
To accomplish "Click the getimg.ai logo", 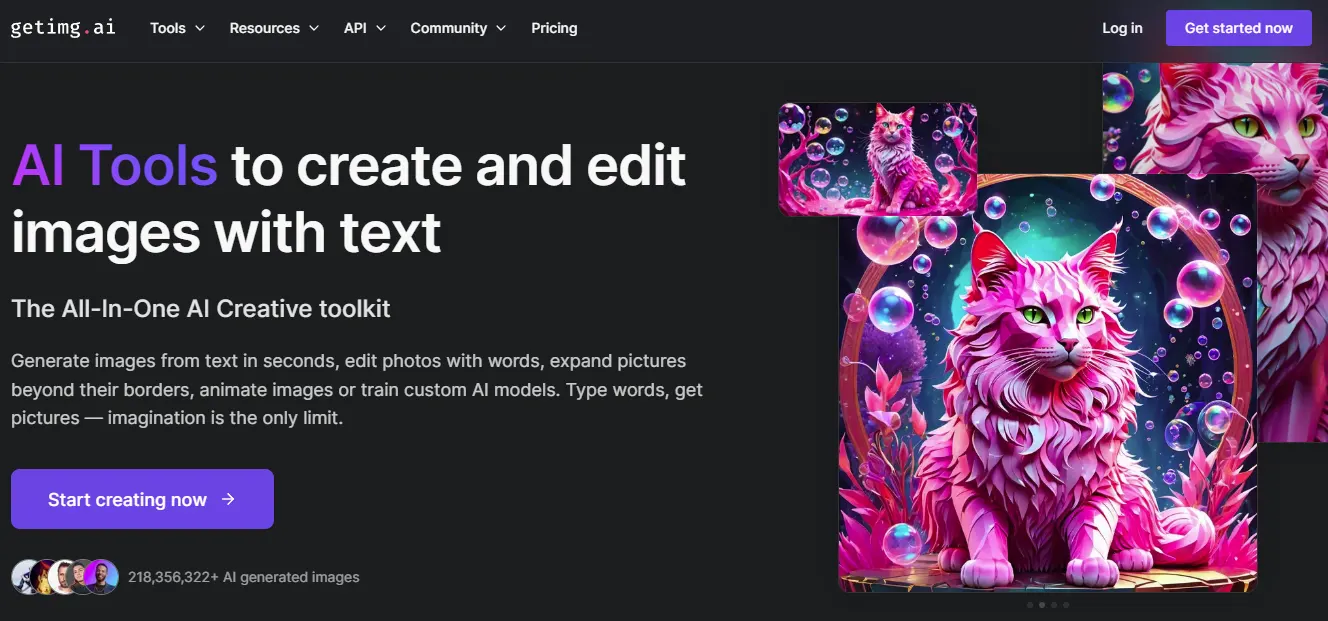I will (x=62, y=28).
